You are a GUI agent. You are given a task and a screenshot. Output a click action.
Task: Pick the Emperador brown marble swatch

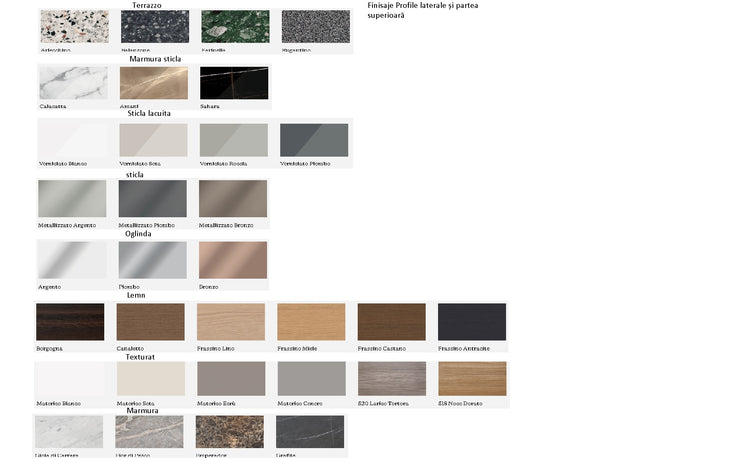(x=229, y=432)
